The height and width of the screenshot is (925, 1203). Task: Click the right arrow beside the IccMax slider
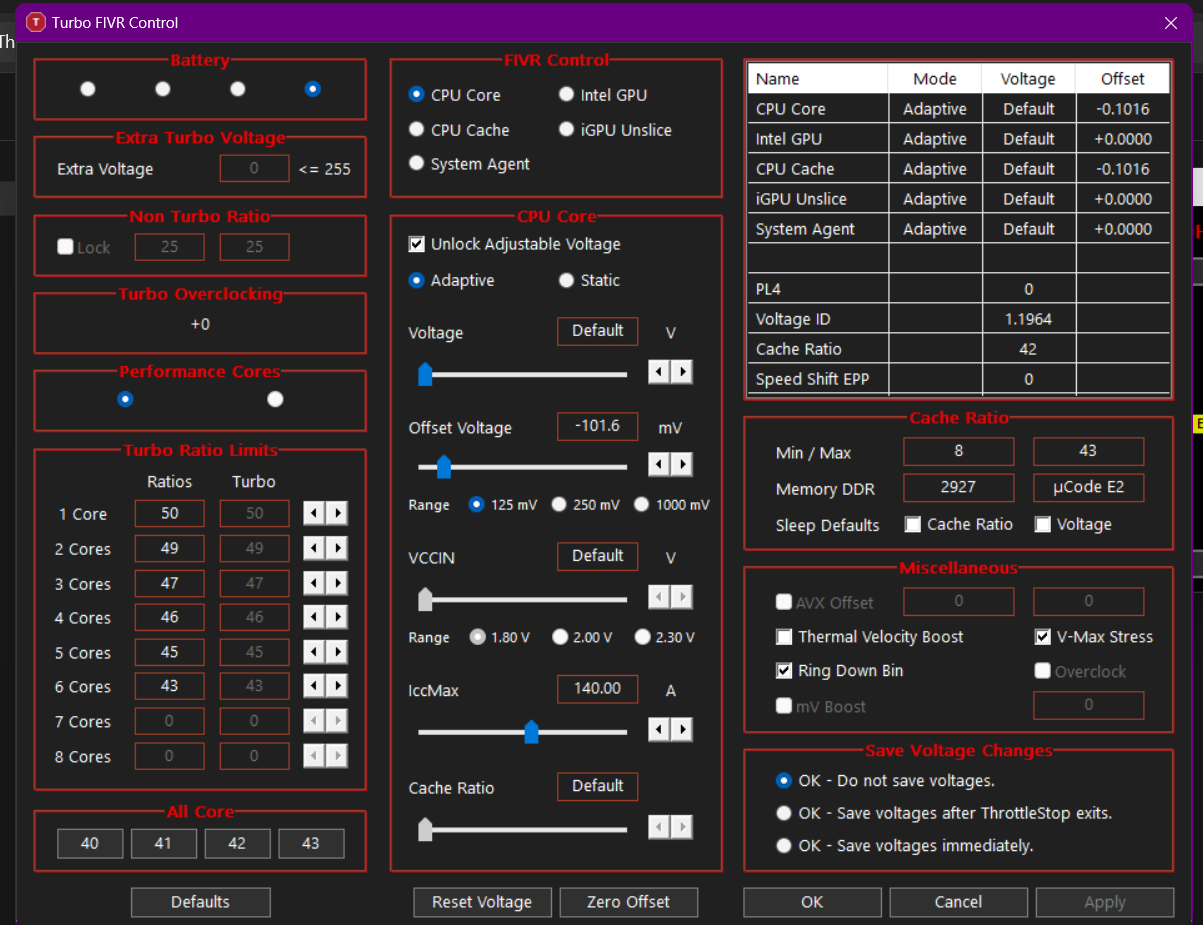pos(682,729)
